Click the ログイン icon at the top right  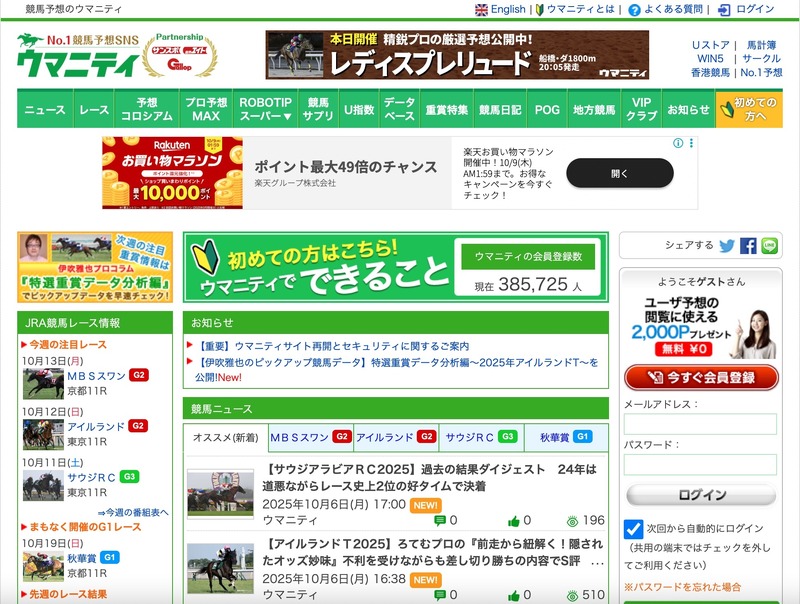click(722, 9)
